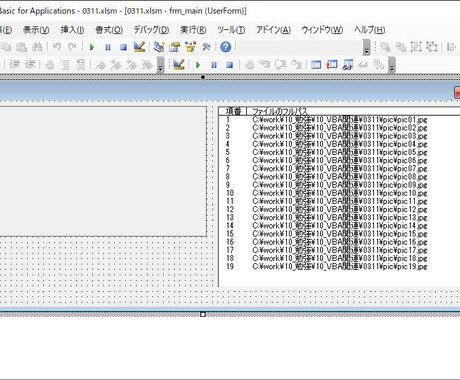Toggle Design Mode in Standard toolbar
The image size is (460, 380).
point(139,47)
